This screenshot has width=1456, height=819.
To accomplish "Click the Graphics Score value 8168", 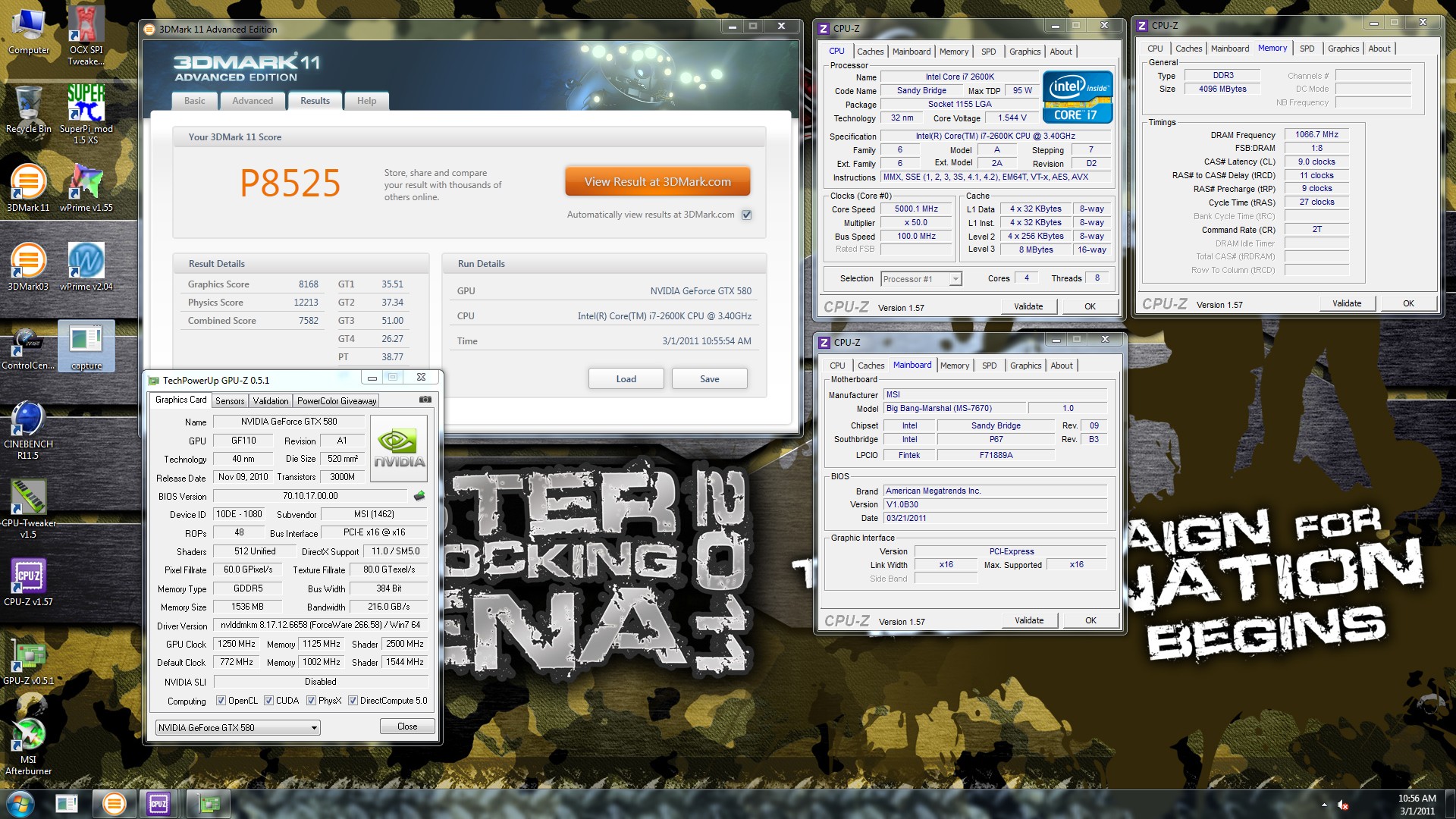I will (309, 284).
